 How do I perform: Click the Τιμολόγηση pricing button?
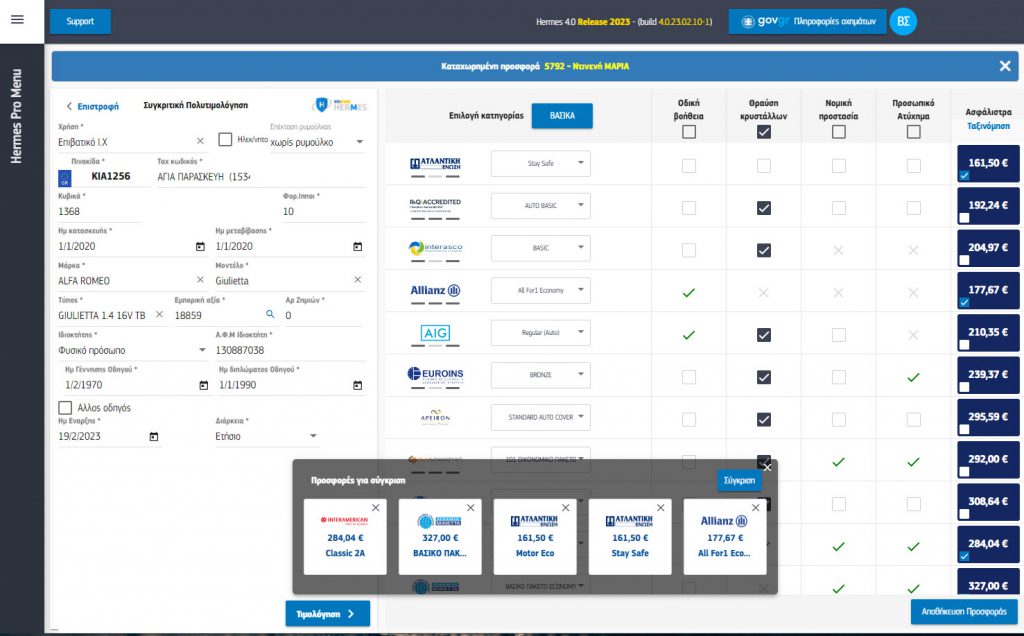(x=328, y=614)
